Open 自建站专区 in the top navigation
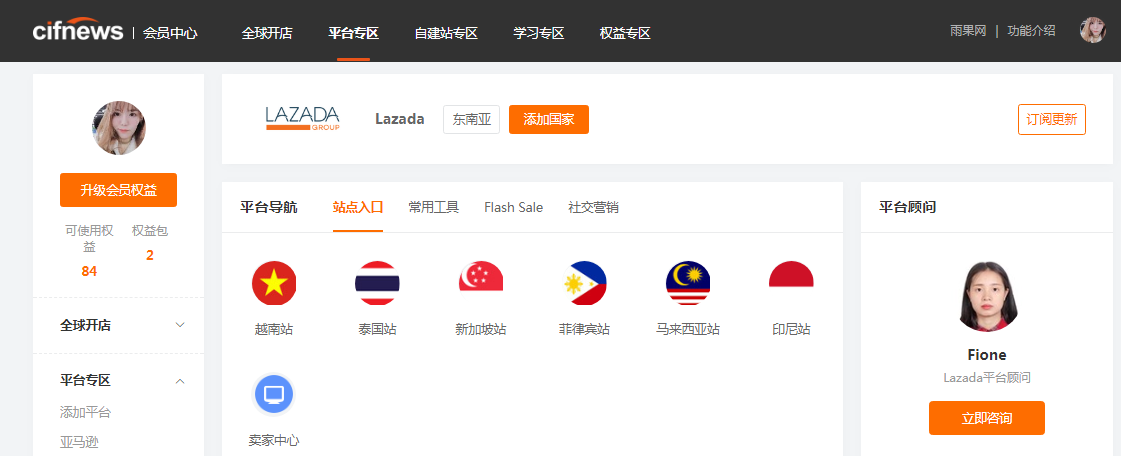 (446, 33)
